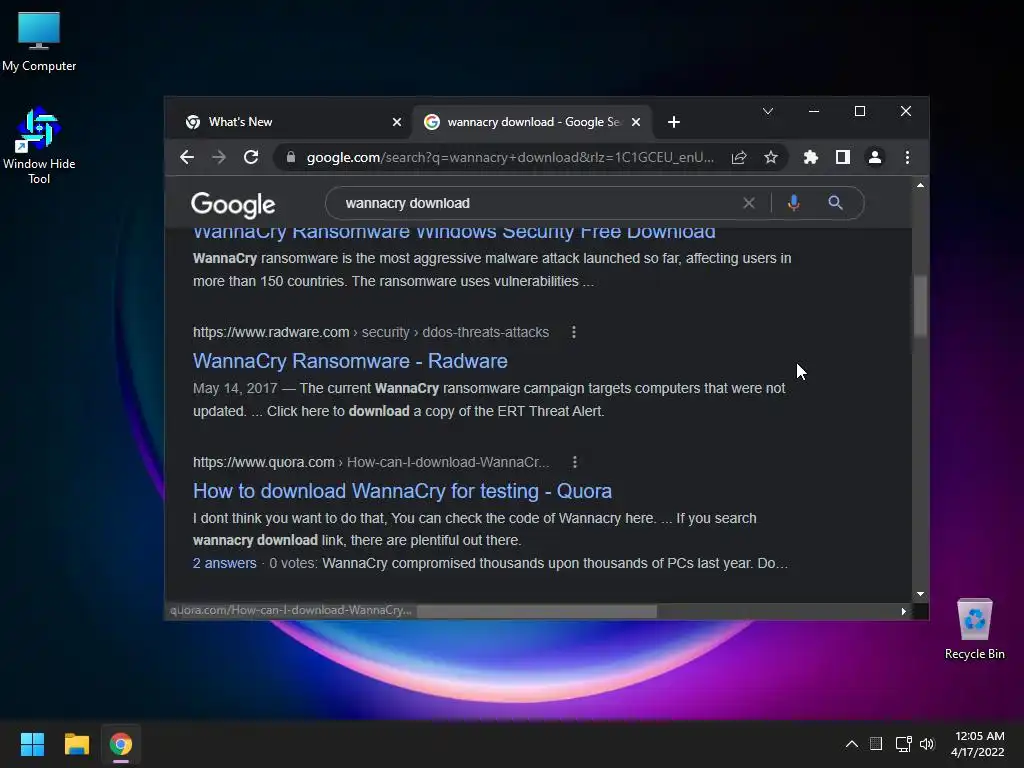Viewport: 1024px width, 768px height.
Task: Open the Windows Start menu
Action: coord(32,744)
